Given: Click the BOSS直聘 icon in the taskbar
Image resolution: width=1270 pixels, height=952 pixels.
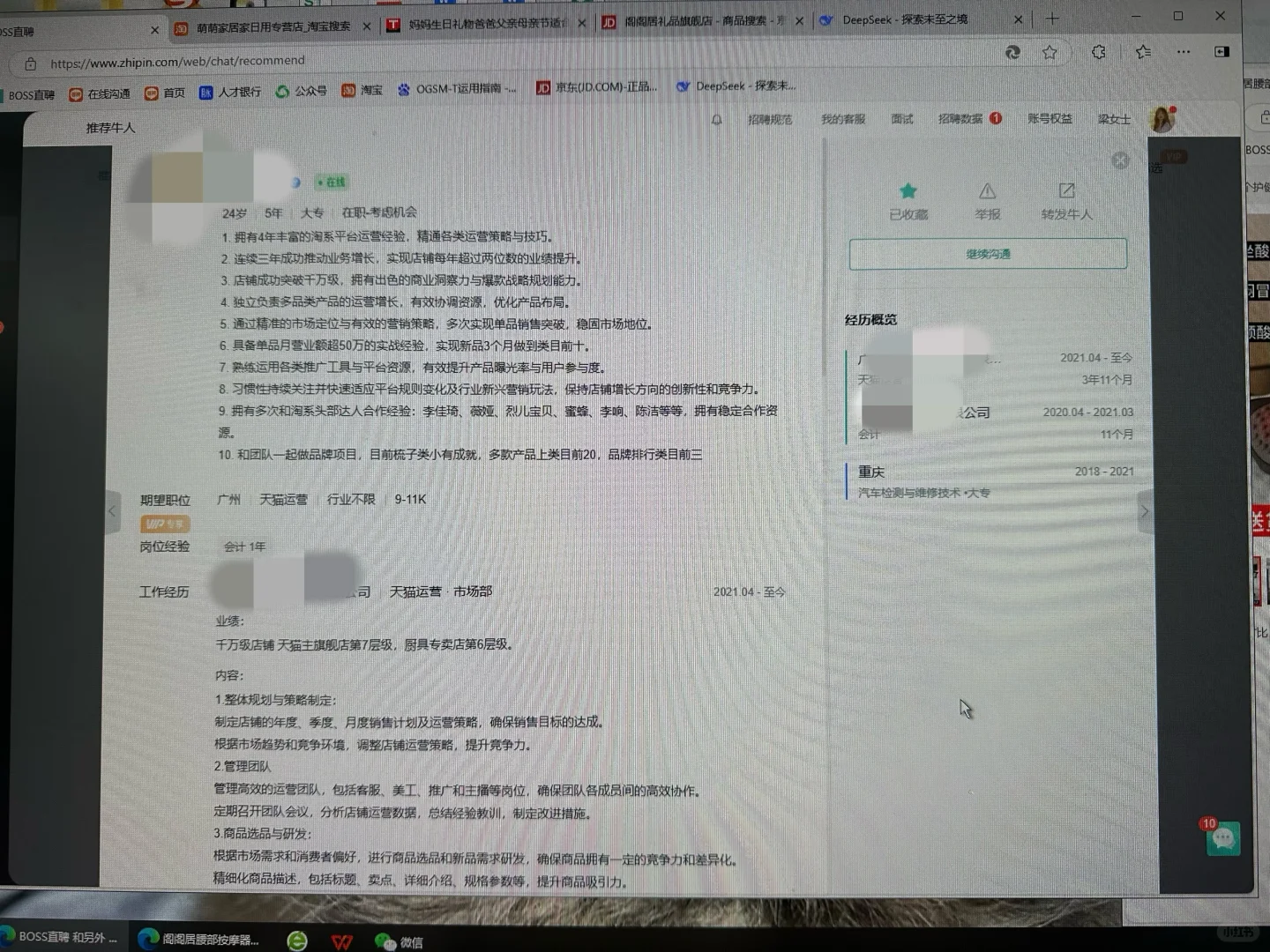Looking at the screenshot, I should [12, 938].
